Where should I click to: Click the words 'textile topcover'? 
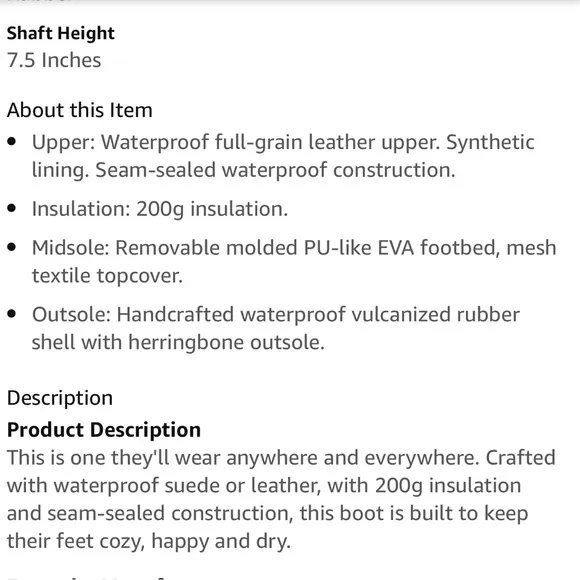[107, 276]
